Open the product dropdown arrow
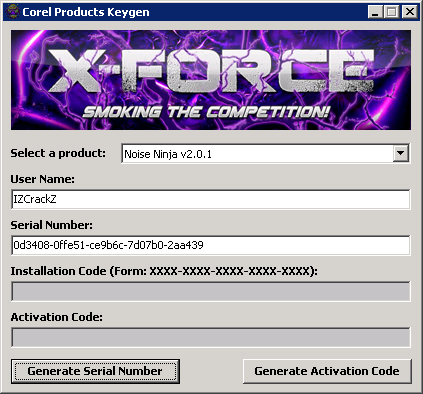This screenshot has height=394, width=423. (400, 154)
